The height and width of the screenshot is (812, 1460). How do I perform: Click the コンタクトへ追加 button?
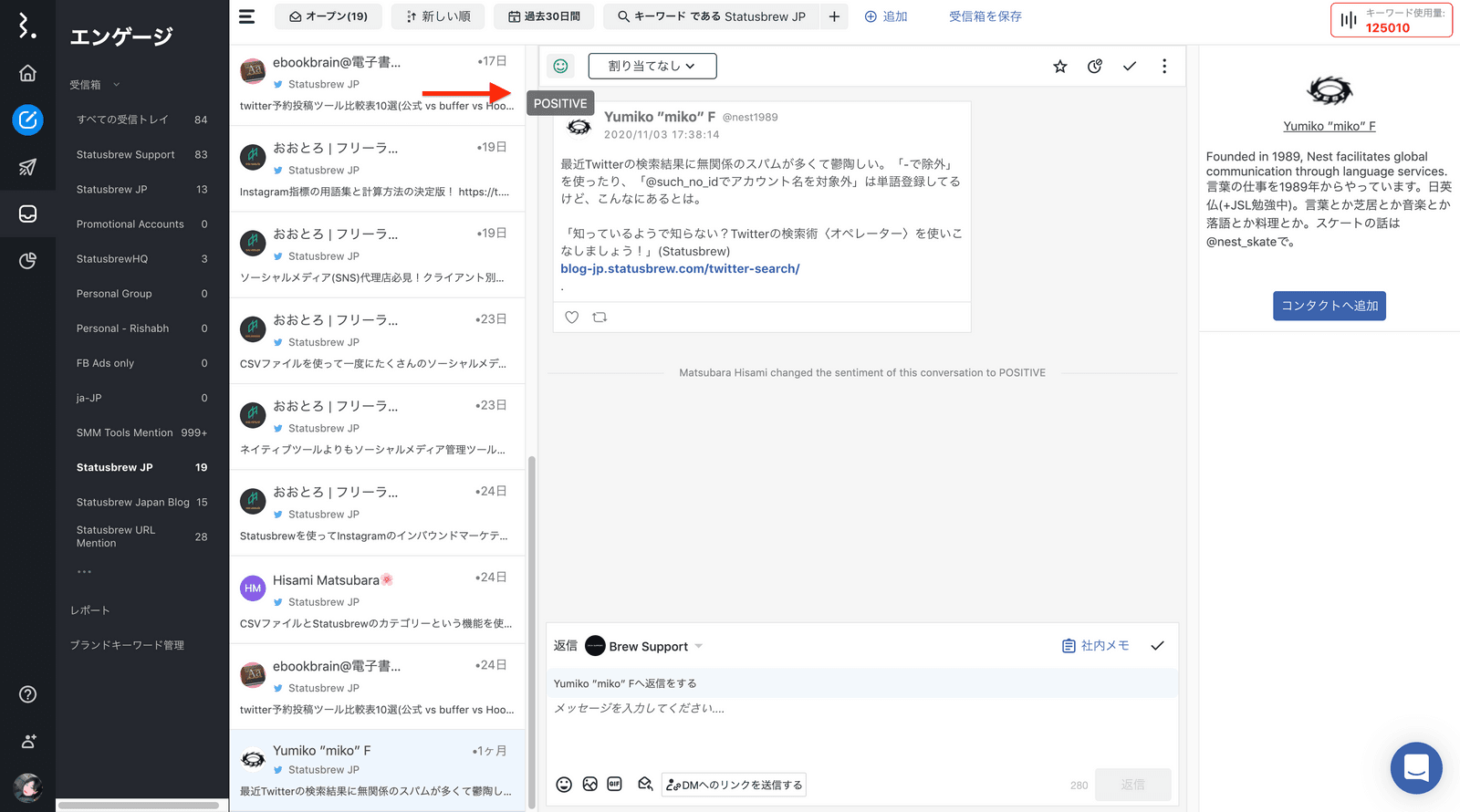pos(1329,306)
